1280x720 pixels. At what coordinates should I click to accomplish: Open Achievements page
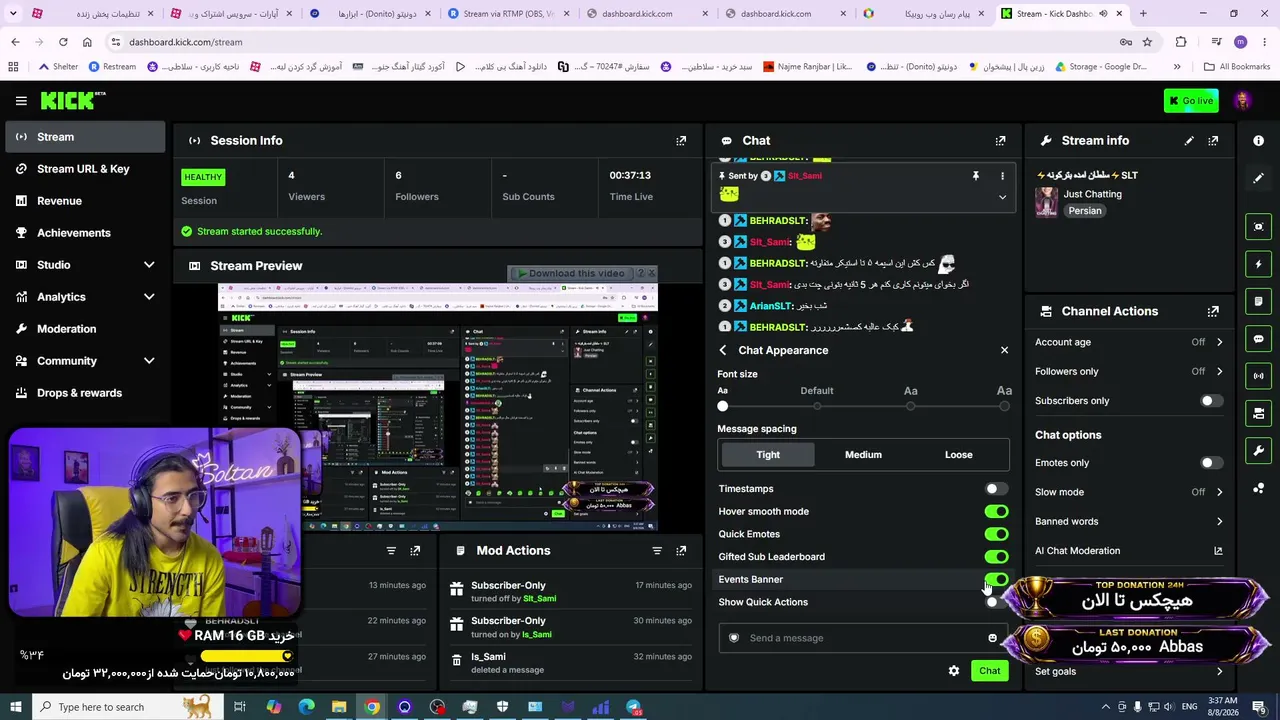(x=85, y=233)
